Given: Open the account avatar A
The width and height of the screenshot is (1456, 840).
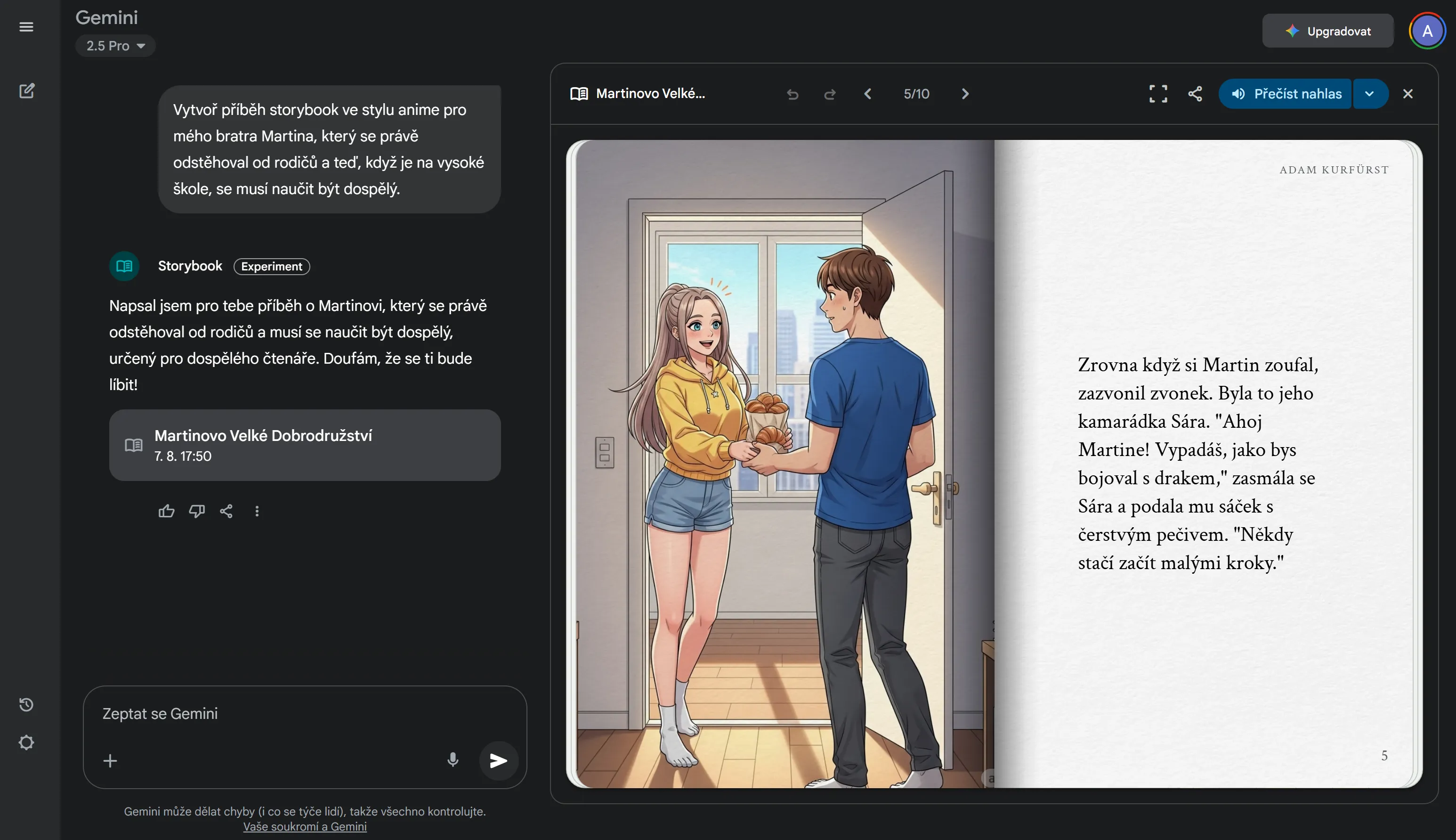Looking at the screenshot, I should pos(1427,31).
